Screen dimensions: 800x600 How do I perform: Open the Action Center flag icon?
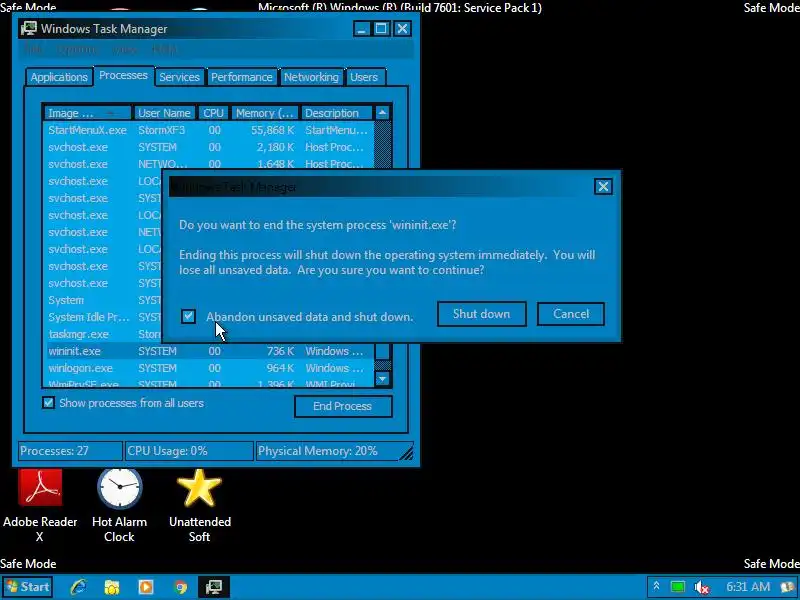coord(788,587)
